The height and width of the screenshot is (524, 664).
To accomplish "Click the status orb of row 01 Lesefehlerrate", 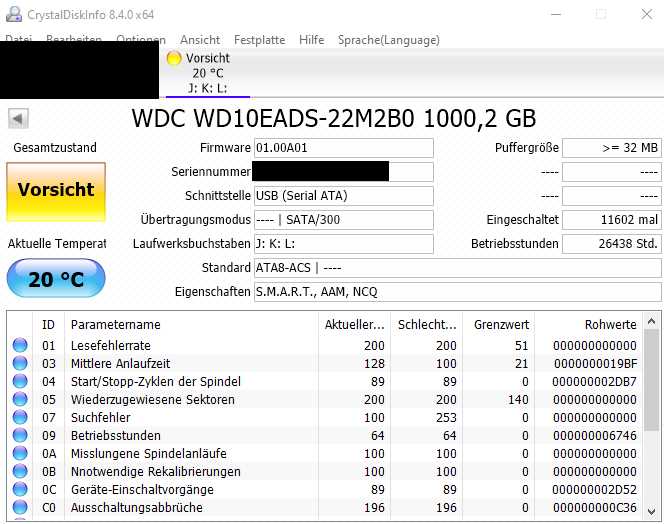I will [x=20, y=345].
